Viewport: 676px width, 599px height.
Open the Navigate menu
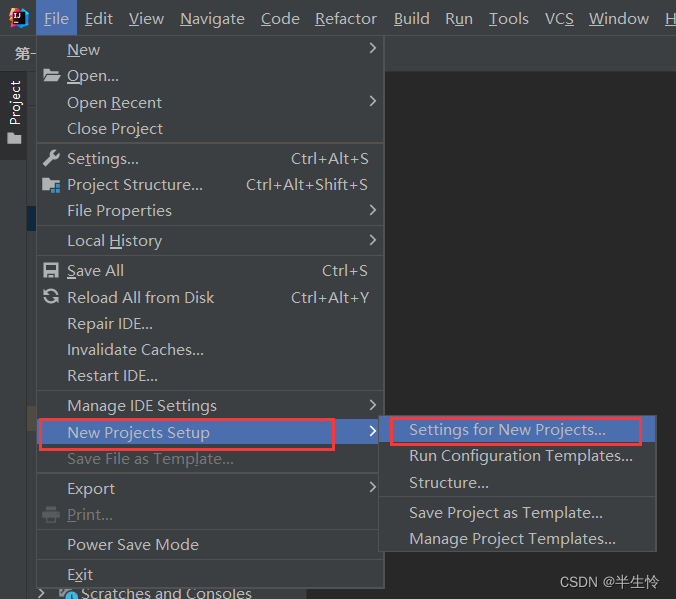pos(212,19)
